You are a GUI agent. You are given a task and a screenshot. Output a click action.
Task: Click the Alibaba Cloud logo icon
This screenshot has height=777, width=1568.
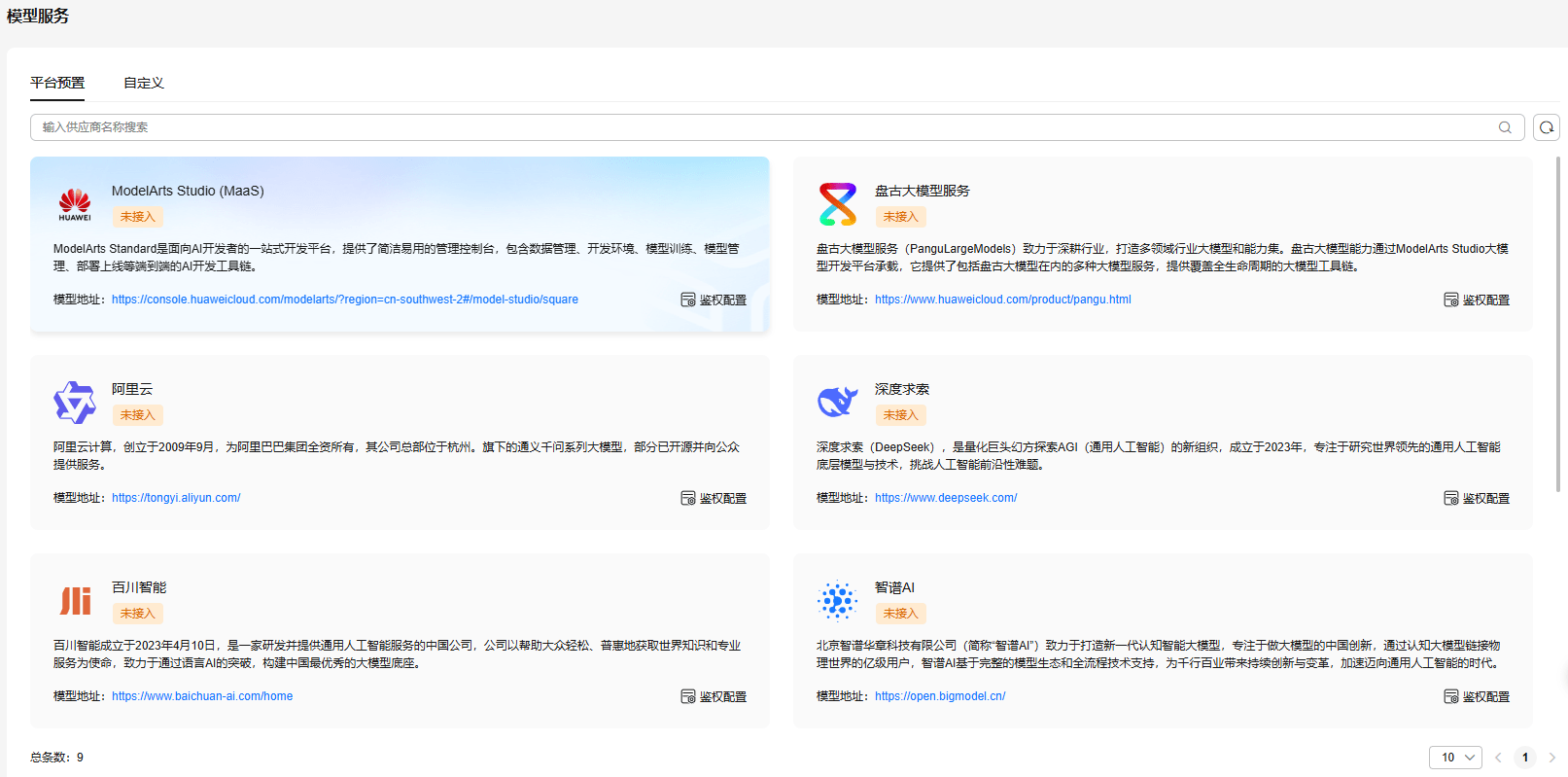point(75,403)
